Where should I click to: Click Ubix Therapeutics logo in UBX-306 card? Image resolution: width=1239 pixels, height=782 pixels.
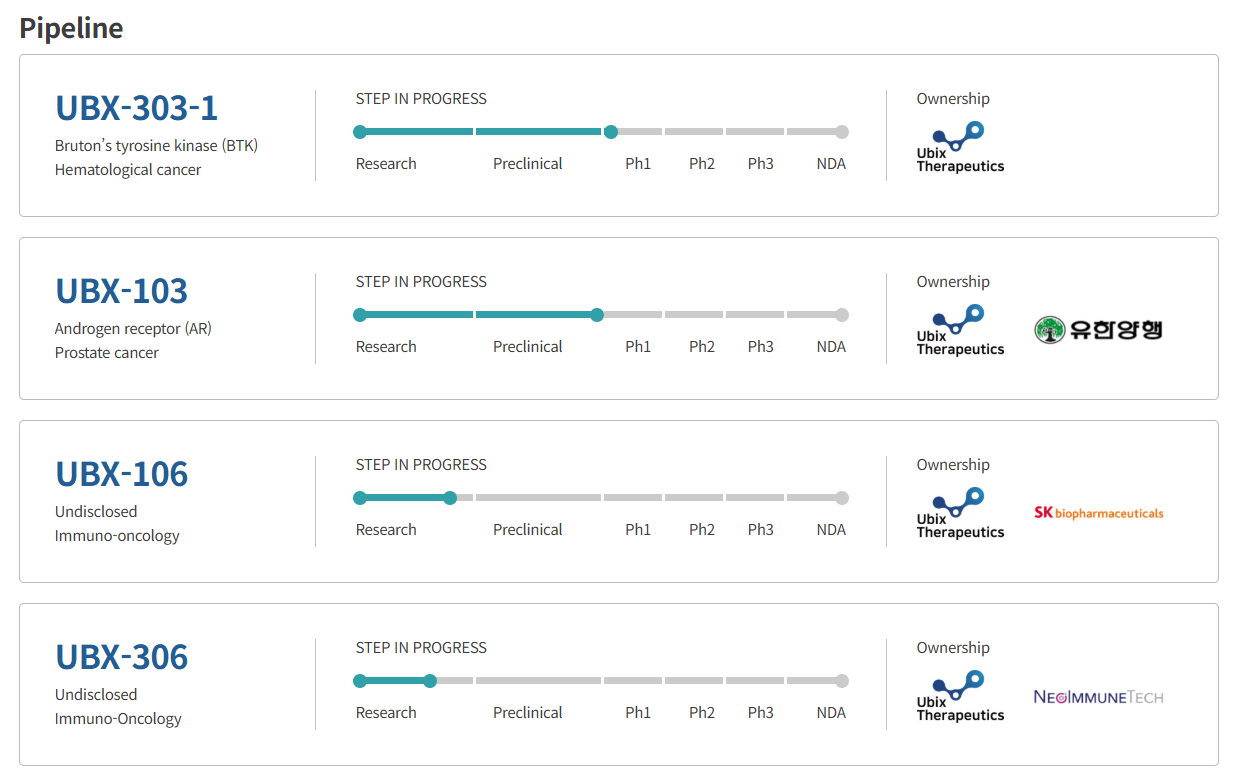point(959,696)
